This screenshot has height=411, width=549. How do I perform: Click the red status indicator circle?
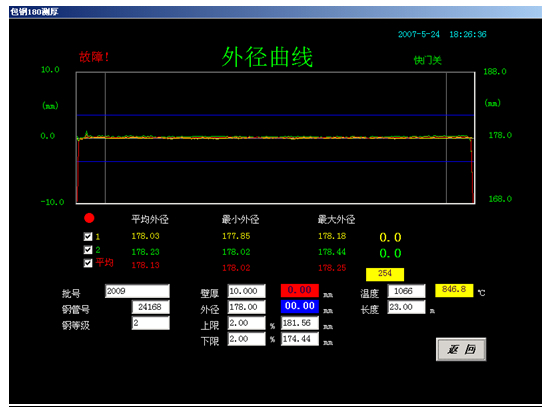89,218
